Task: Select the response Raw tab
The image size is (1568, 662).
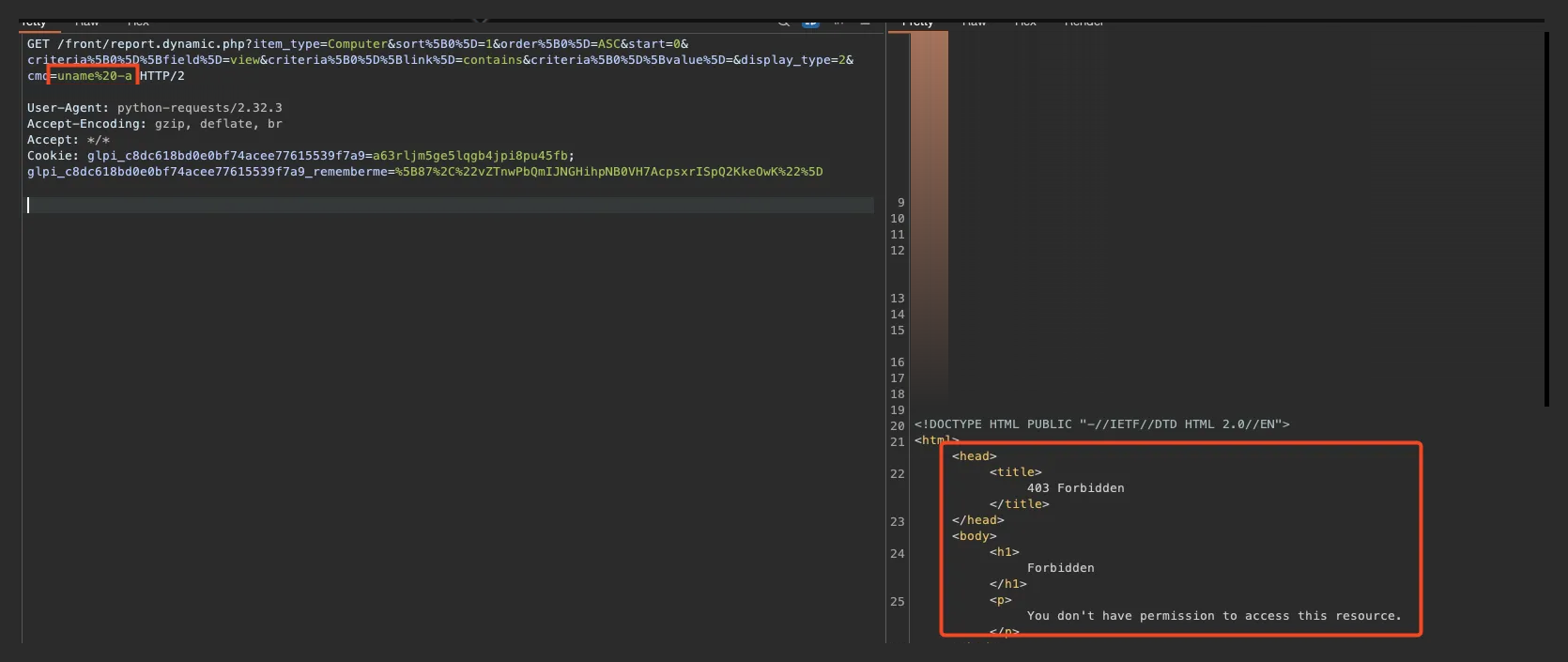Action: 974,23
